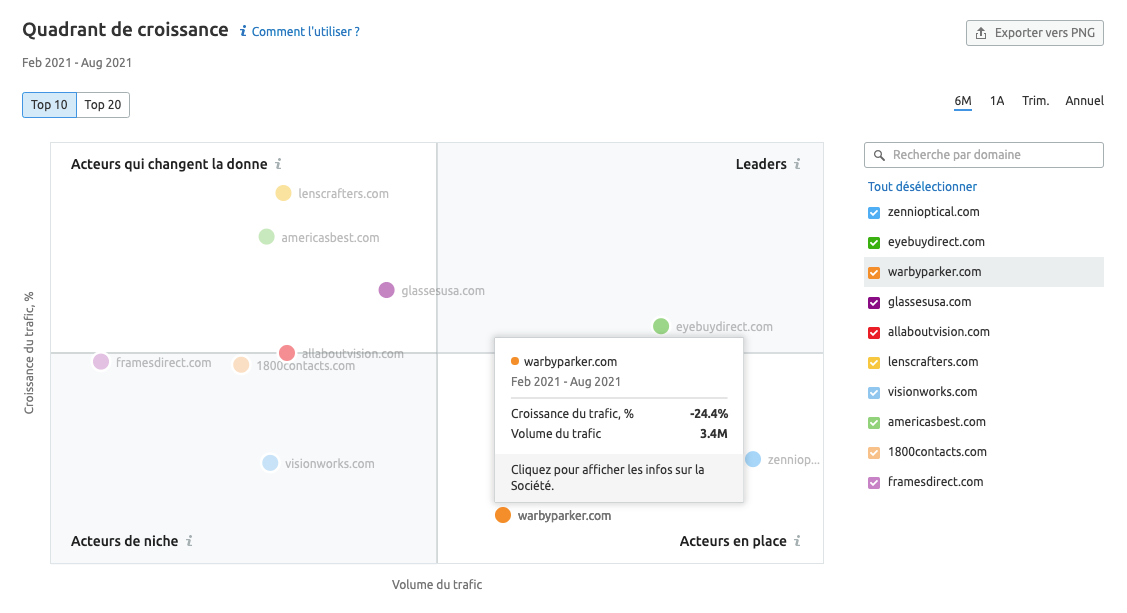Switch to the 1A view
This screenshot has width=1127, height=613.
[x=996, y=100]
